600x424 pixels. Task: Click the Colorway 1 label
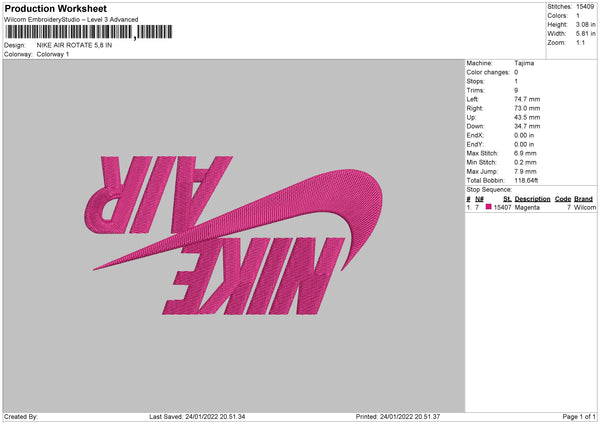[x=53, y=54]
